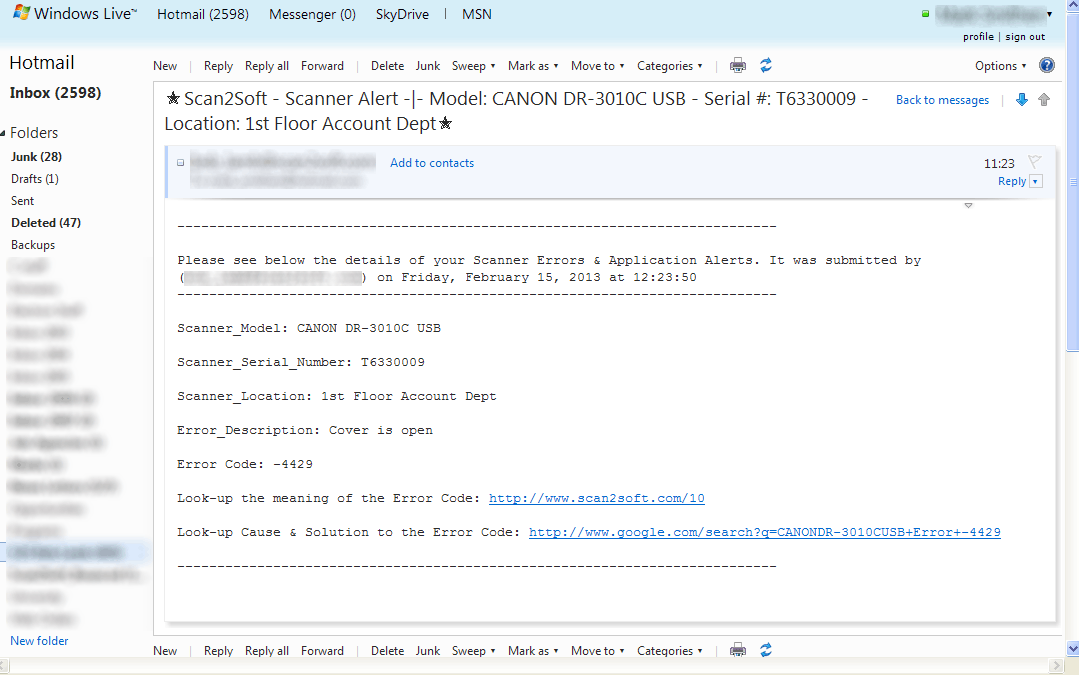1079x675 pixels.
Task: Click the top toolbar print icon
Action: coord(738,66)
